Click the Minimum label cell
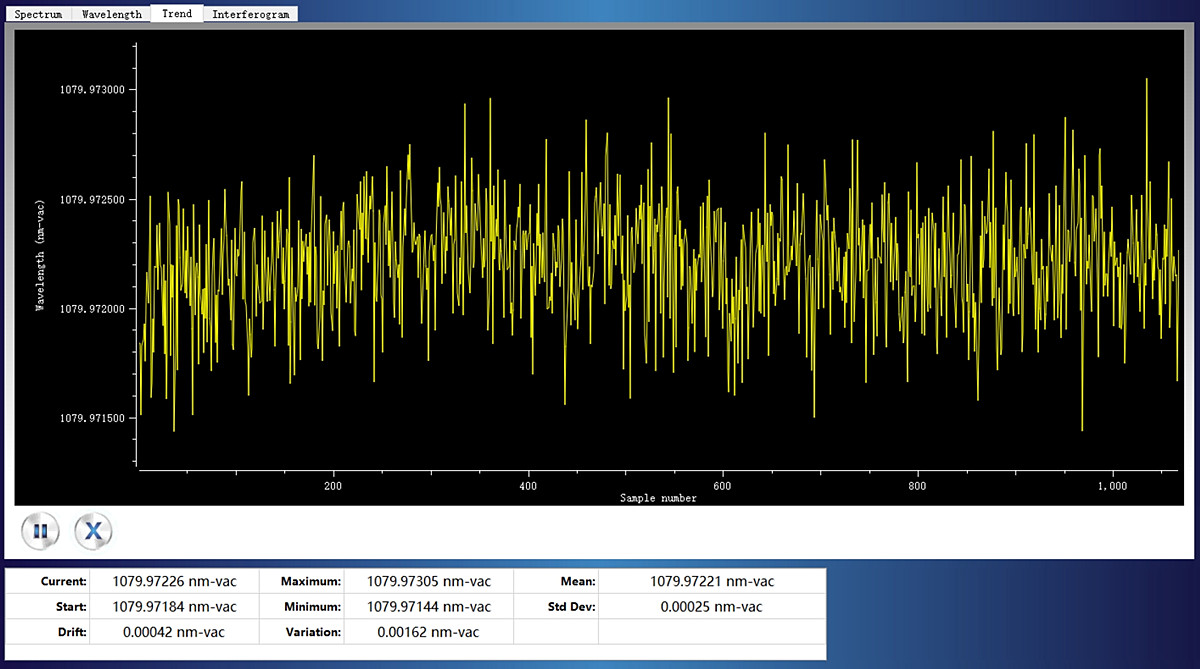This screenshot has height=669, width=1200. point(302,606)
